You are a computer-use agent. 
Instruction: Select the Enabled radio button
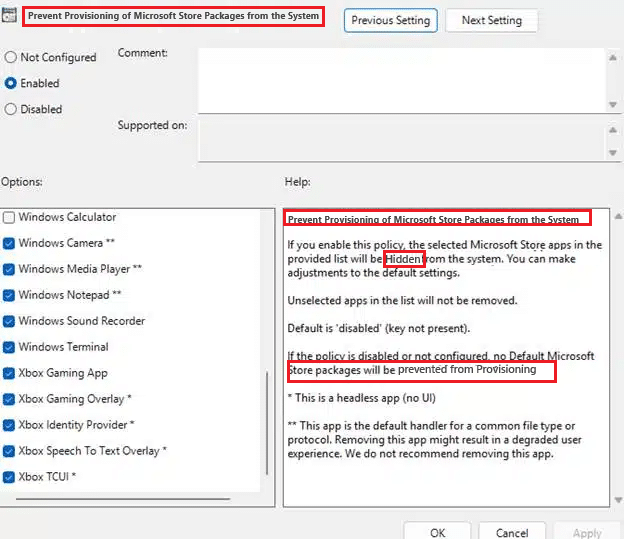click(10, 83)
